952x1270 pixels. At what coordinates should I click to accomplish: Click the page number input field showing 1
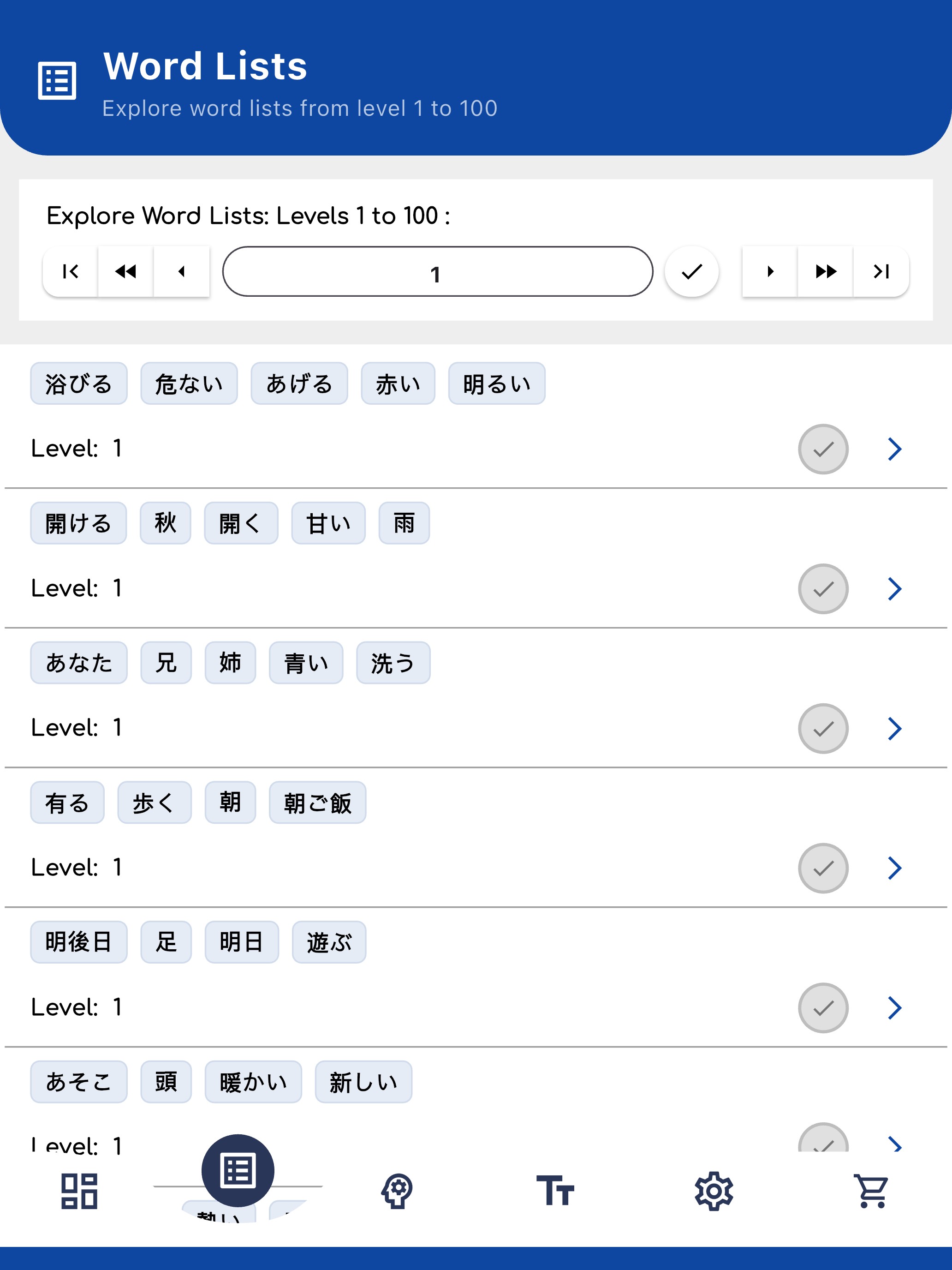click(437, 272)
